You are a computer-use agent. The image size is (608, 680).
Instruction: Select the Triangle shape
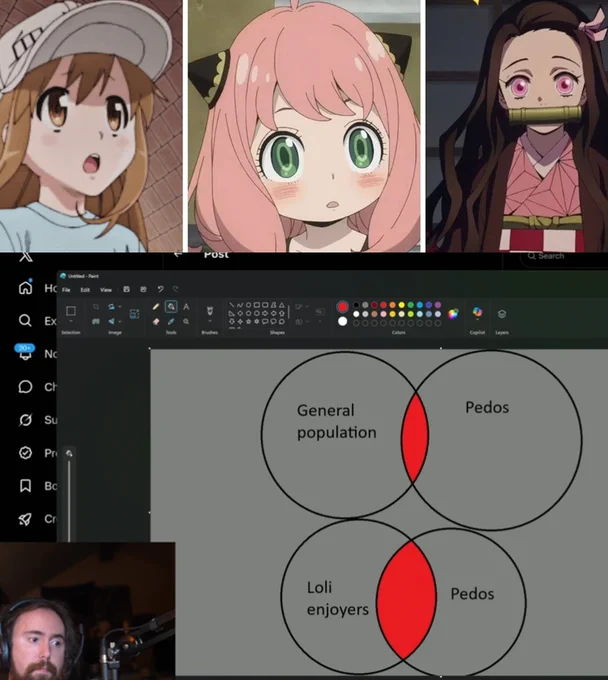pyautogui.click(x=282, y=305)
